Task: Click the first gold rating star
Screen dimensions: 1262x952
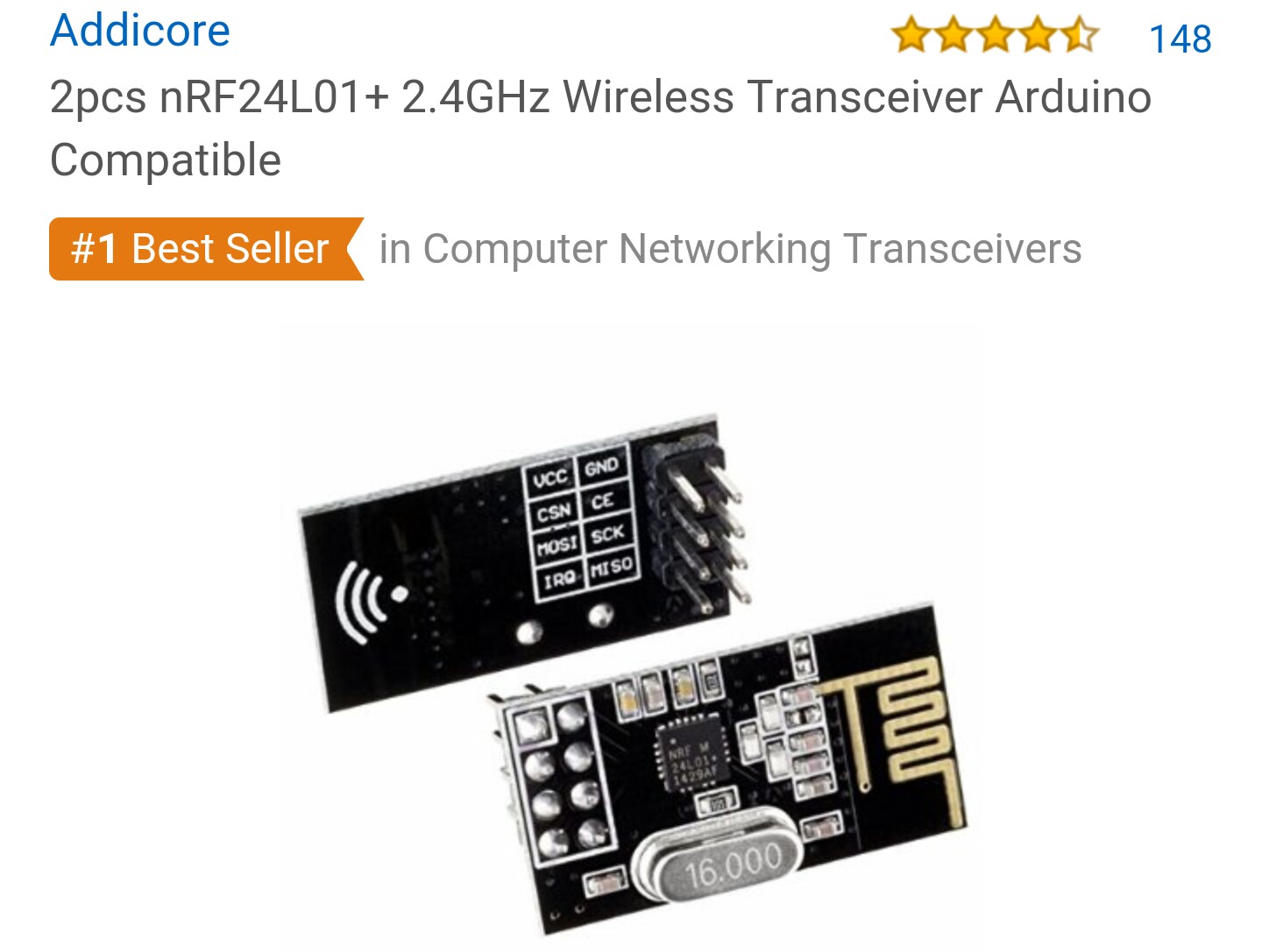Action: [x=911, y=36]
